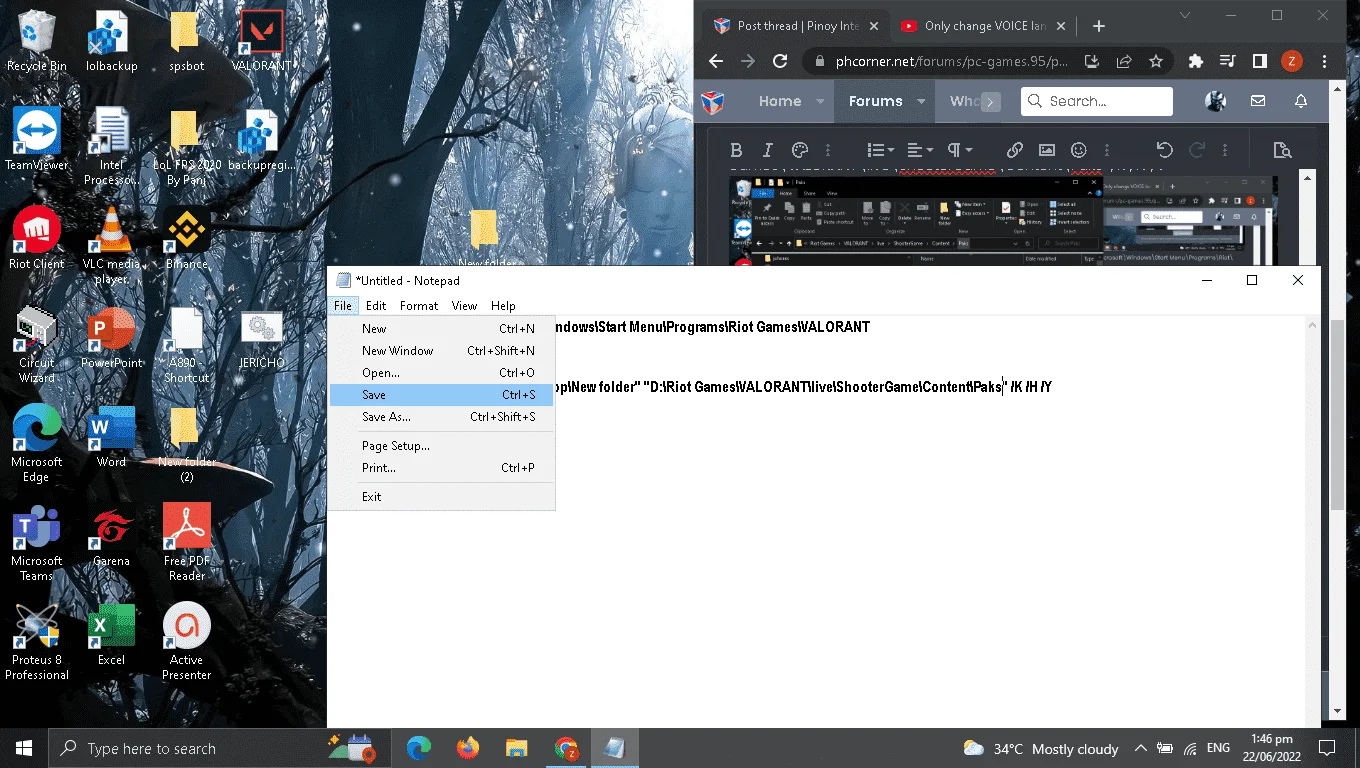Click the phcorner Search field
The width and height of the screenshot is (1360, 768).
[1097, 101]
